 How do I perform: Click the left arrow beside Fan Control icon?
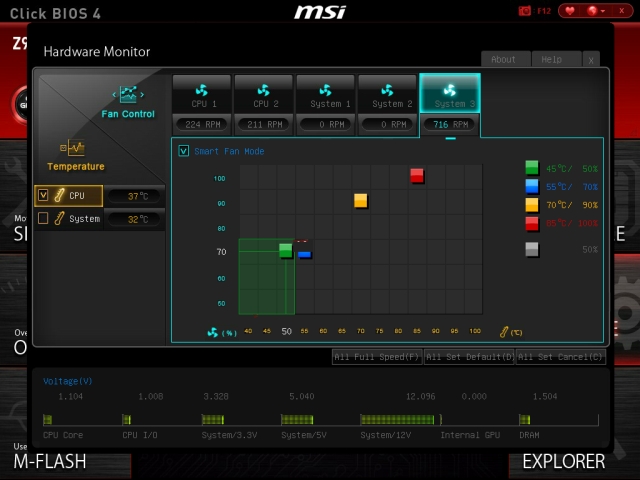click(x=114, y=95)
